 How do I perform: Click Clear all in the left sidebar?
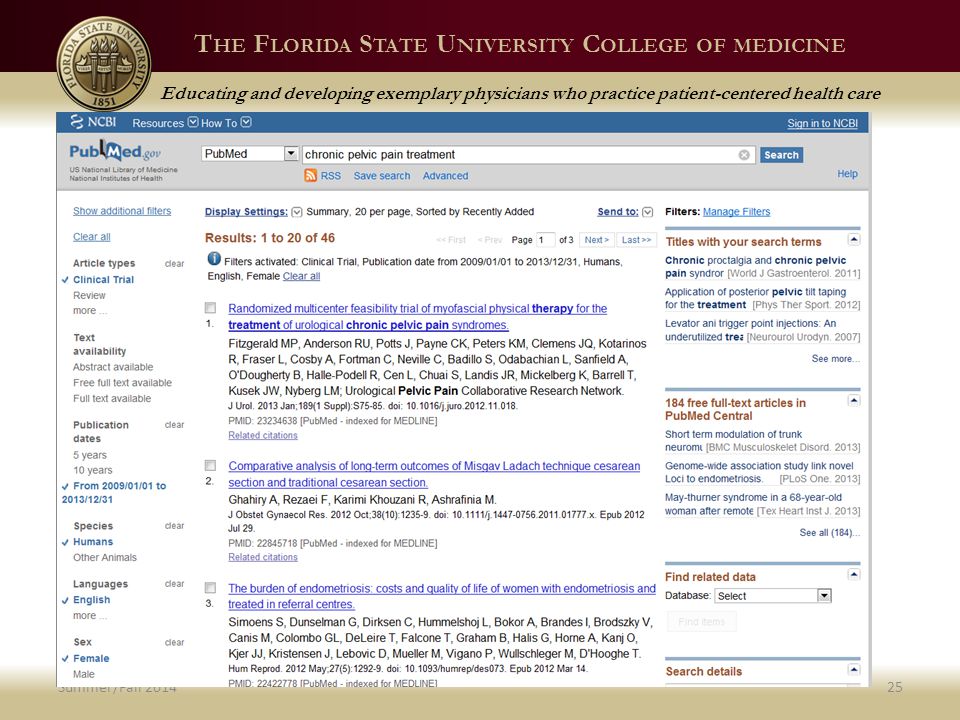coord(91,237)
